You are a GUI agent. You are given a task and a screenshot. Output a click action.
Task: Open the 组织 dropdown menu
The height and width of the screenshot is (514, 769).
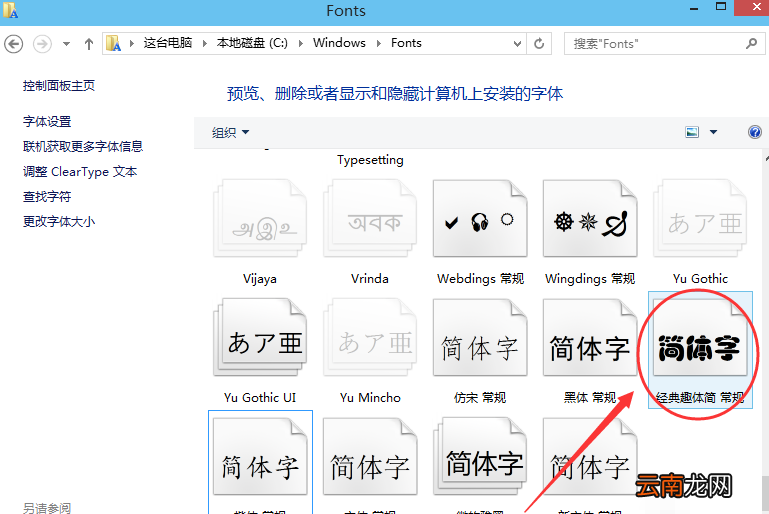pyautogui.click(x=230, y=132)
